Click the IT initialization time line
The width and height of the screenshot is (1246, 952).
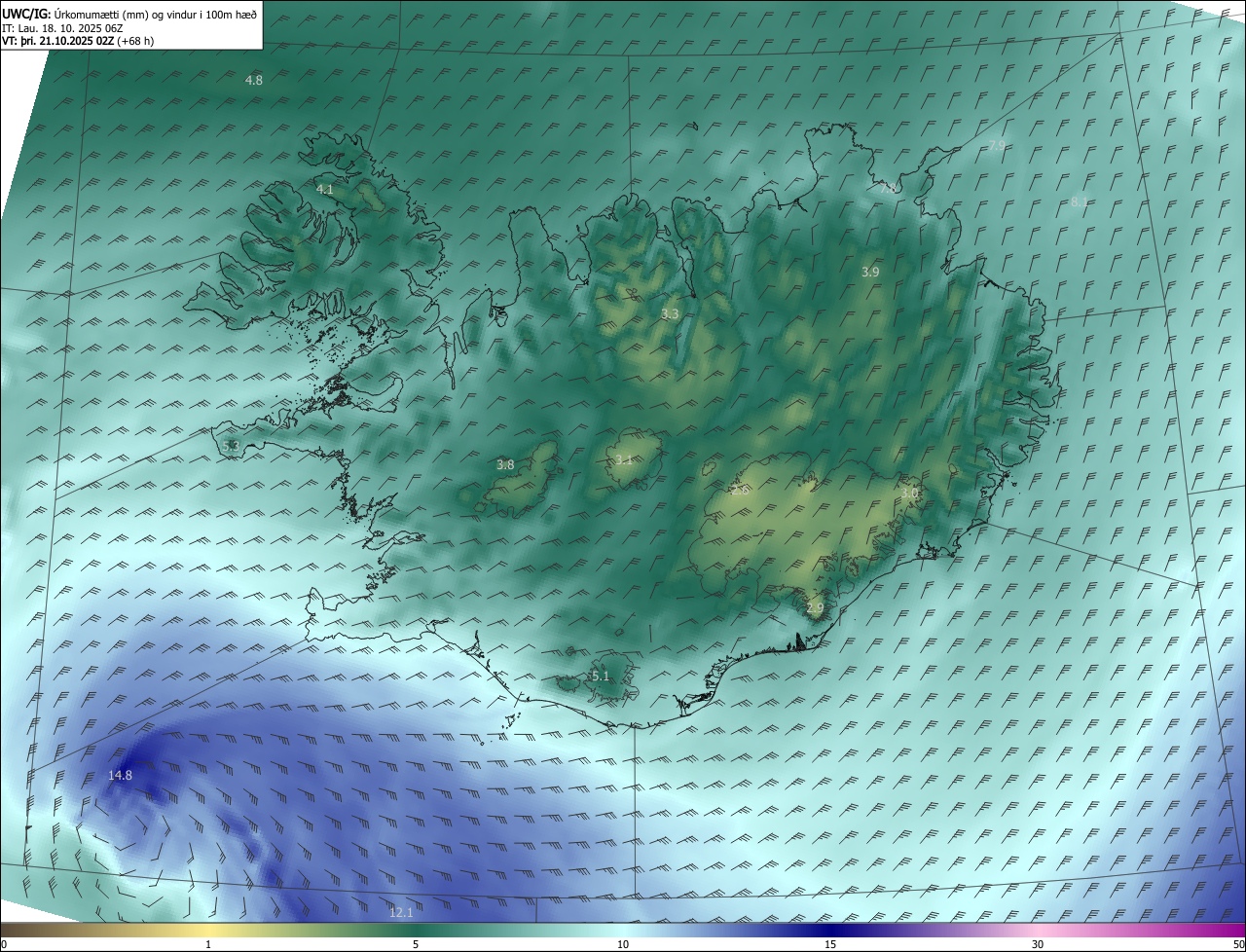click(x=62, y=28)
